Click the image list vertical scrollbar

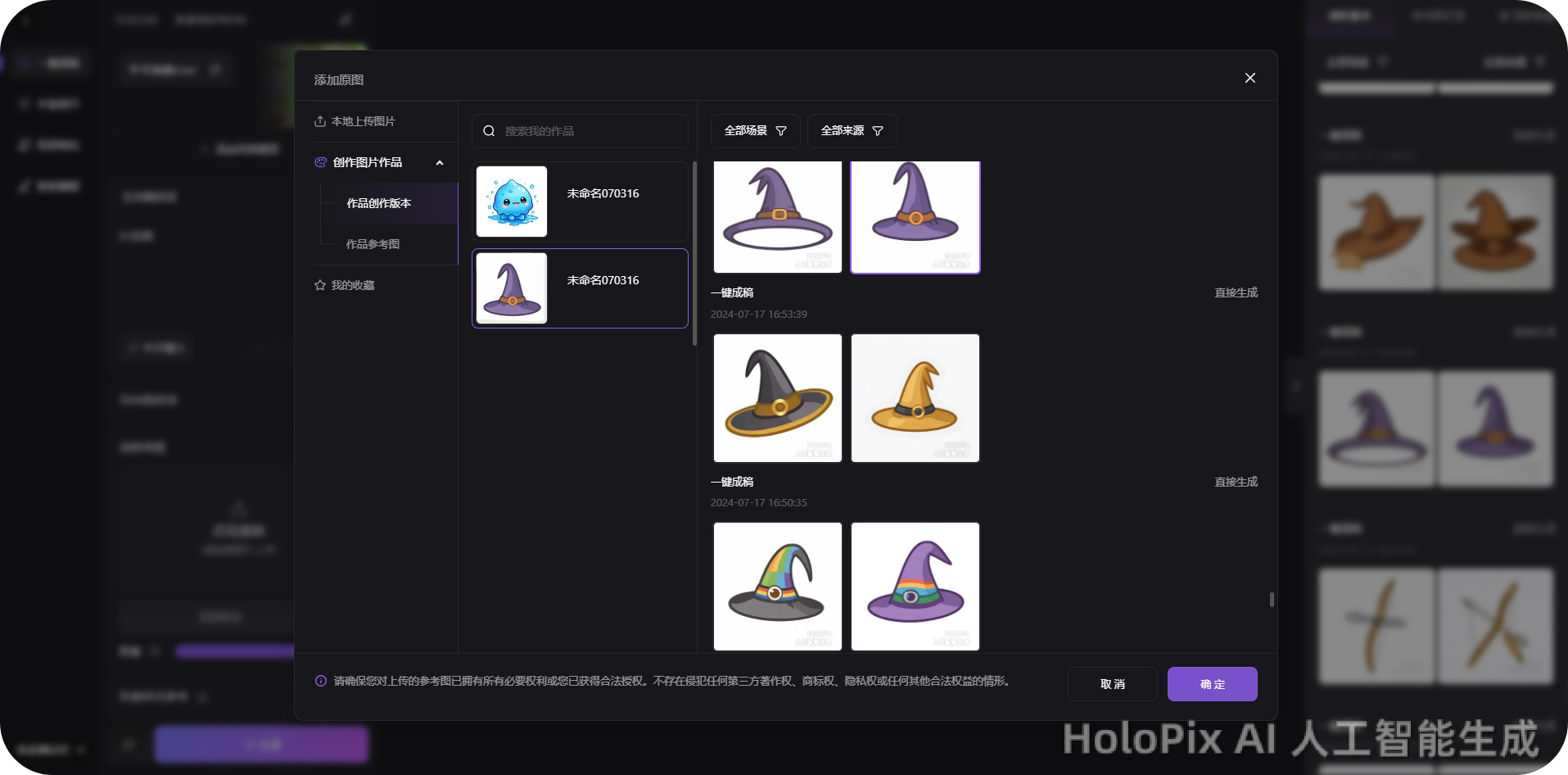coord(1272,600)
